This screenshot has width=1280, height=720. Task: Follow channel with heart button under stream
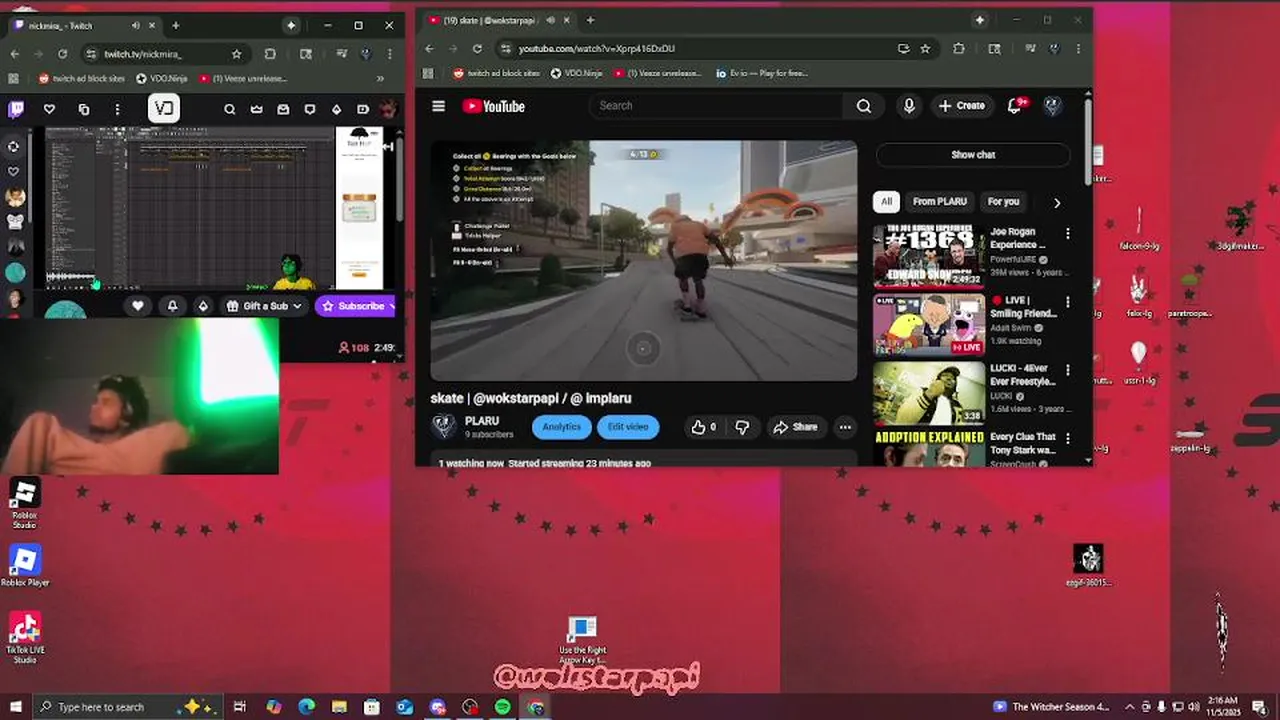click(138, 306)
